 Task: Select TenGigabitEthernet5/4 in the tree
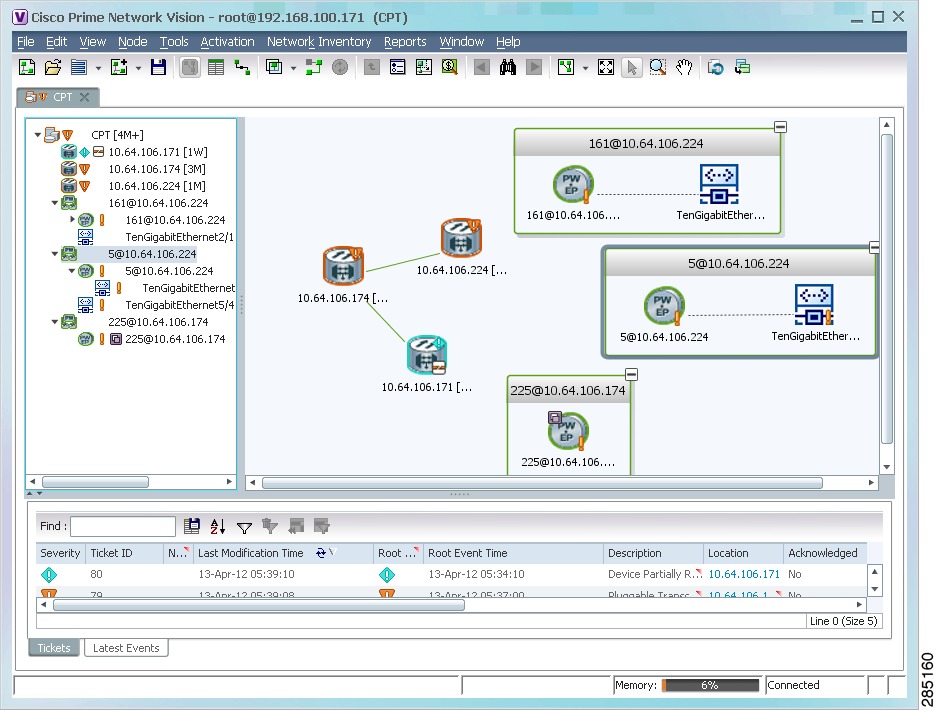click(180, 305)
